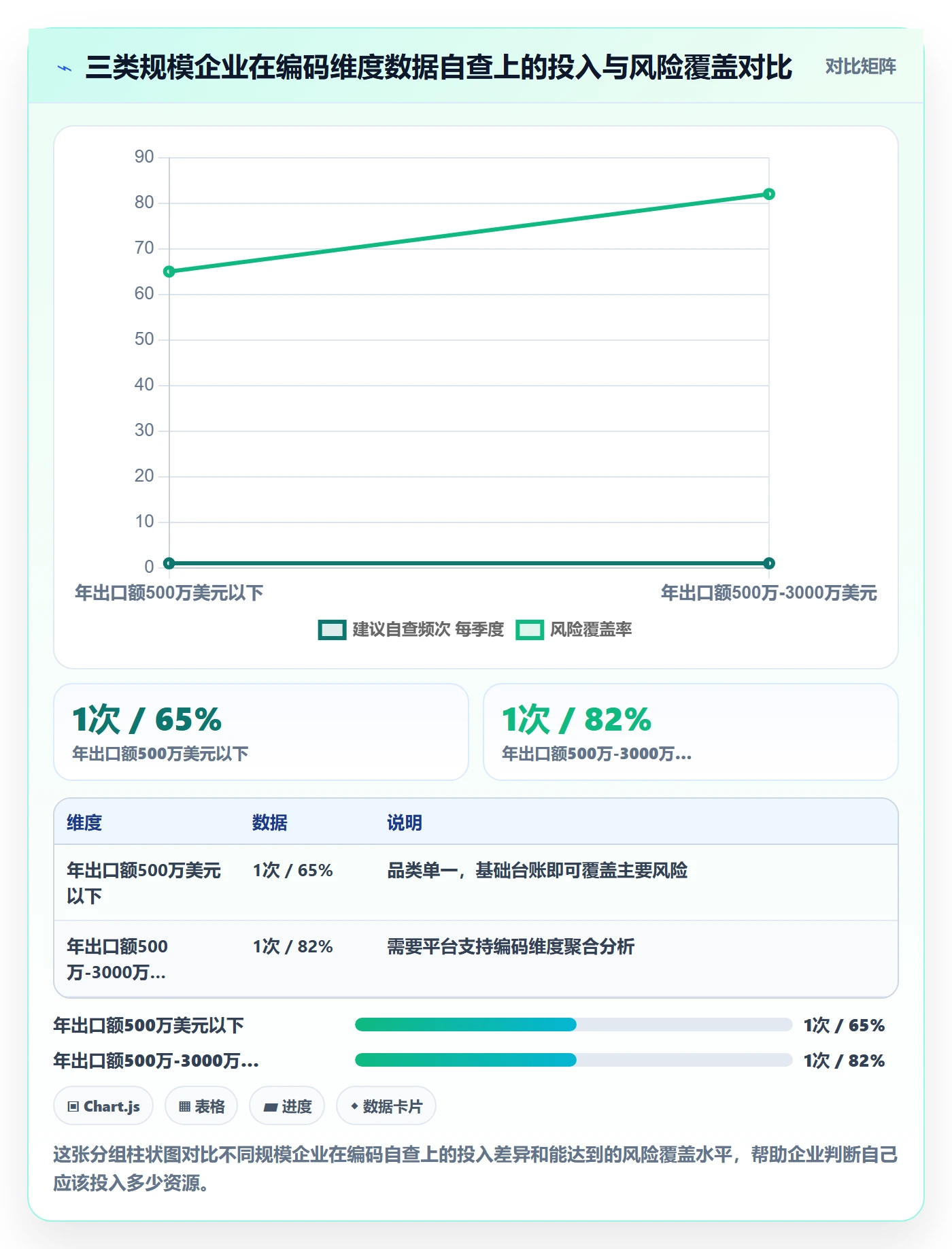Click the 1次 / 82% data card
The height and width of the screenshot is (1249, 952).
tap(691, 732)
